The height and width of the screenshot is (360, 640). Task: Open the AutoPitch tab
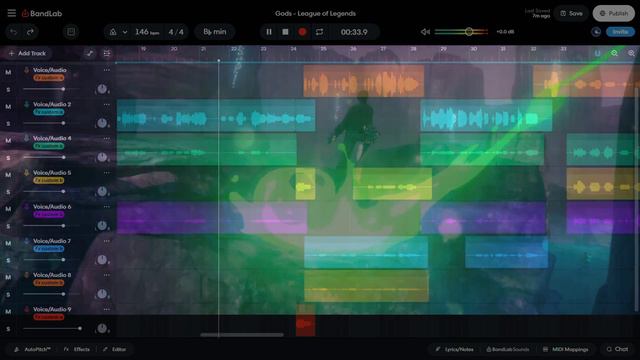point(33,349)
